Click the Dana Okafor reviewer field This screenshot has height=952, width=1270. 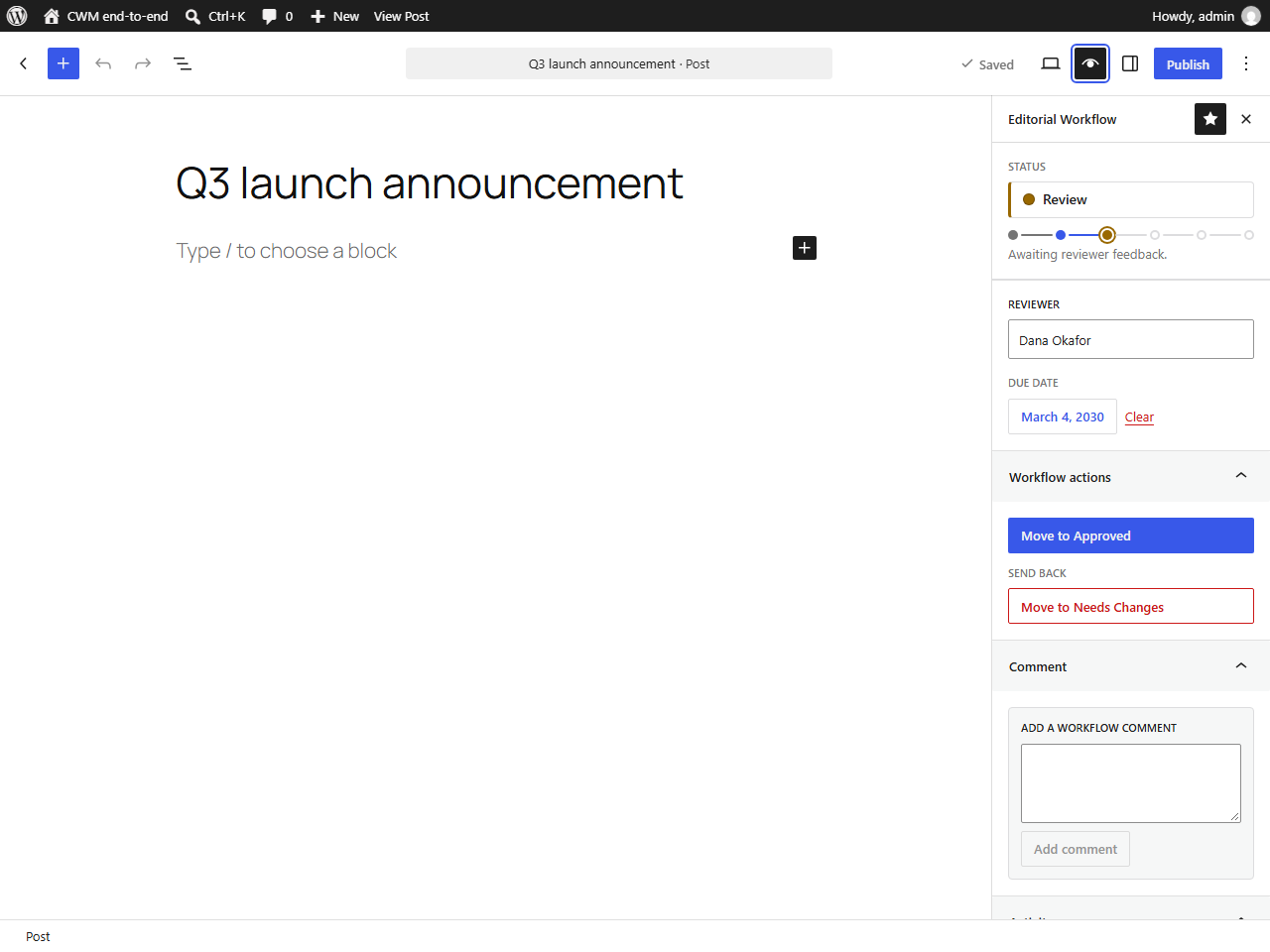(1131, 339)
